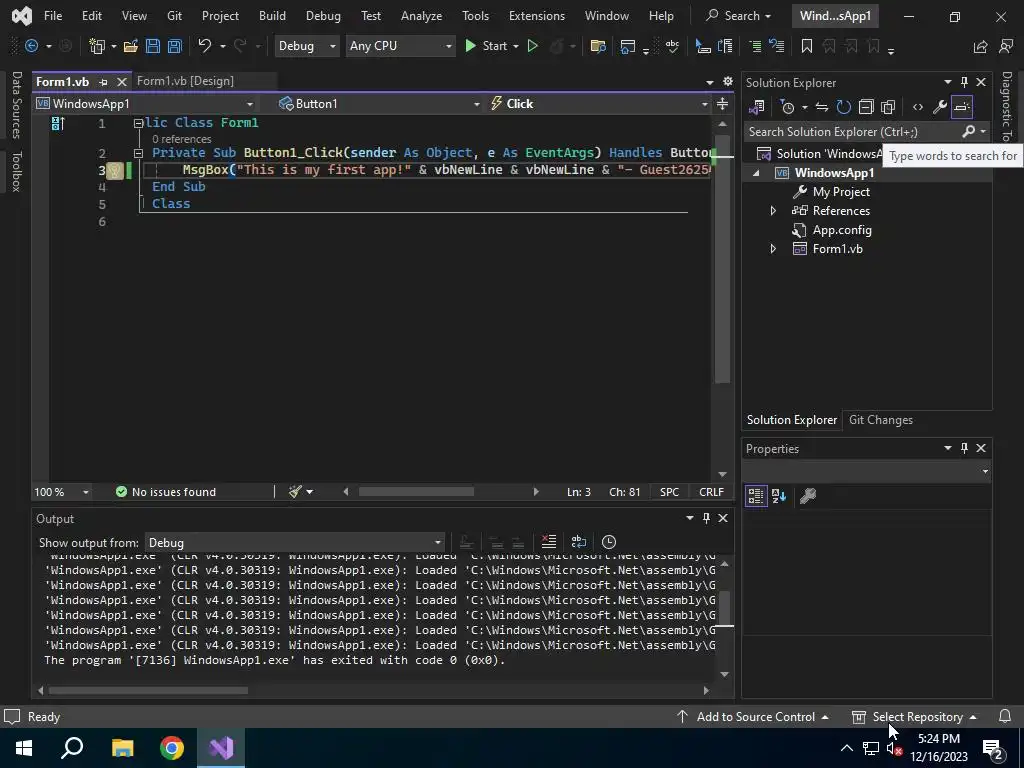Click Start Without Debugging outline play icon
The height and width of the screenshot is (768, 1024).
pyautogui.click(x=533, y=46)
